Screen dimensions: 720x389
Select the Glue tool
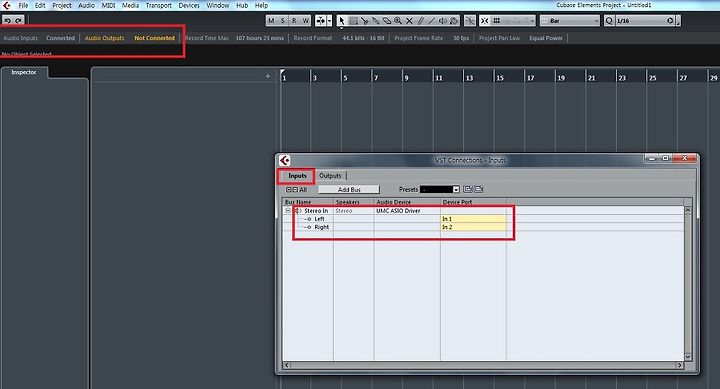click(376, 21)
